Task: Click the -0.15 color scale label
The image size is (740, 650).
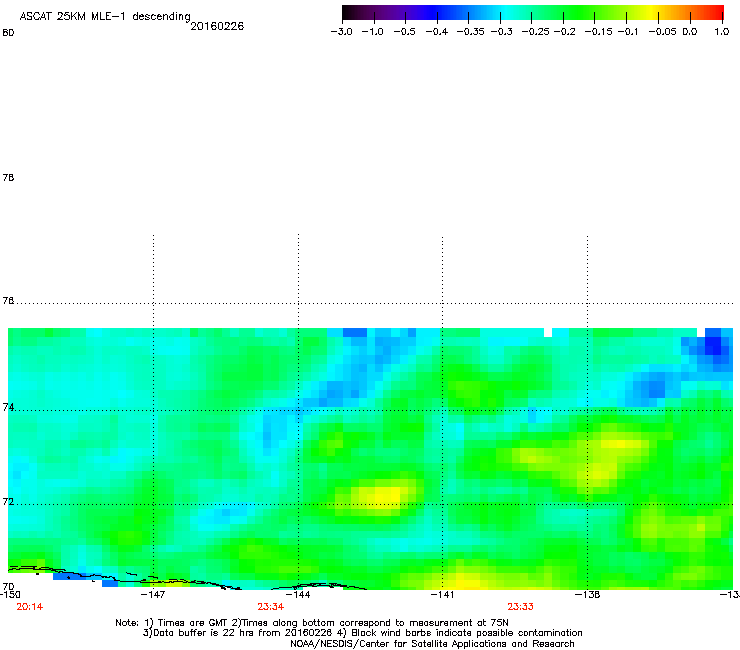Action: click(x=598, y=32)
